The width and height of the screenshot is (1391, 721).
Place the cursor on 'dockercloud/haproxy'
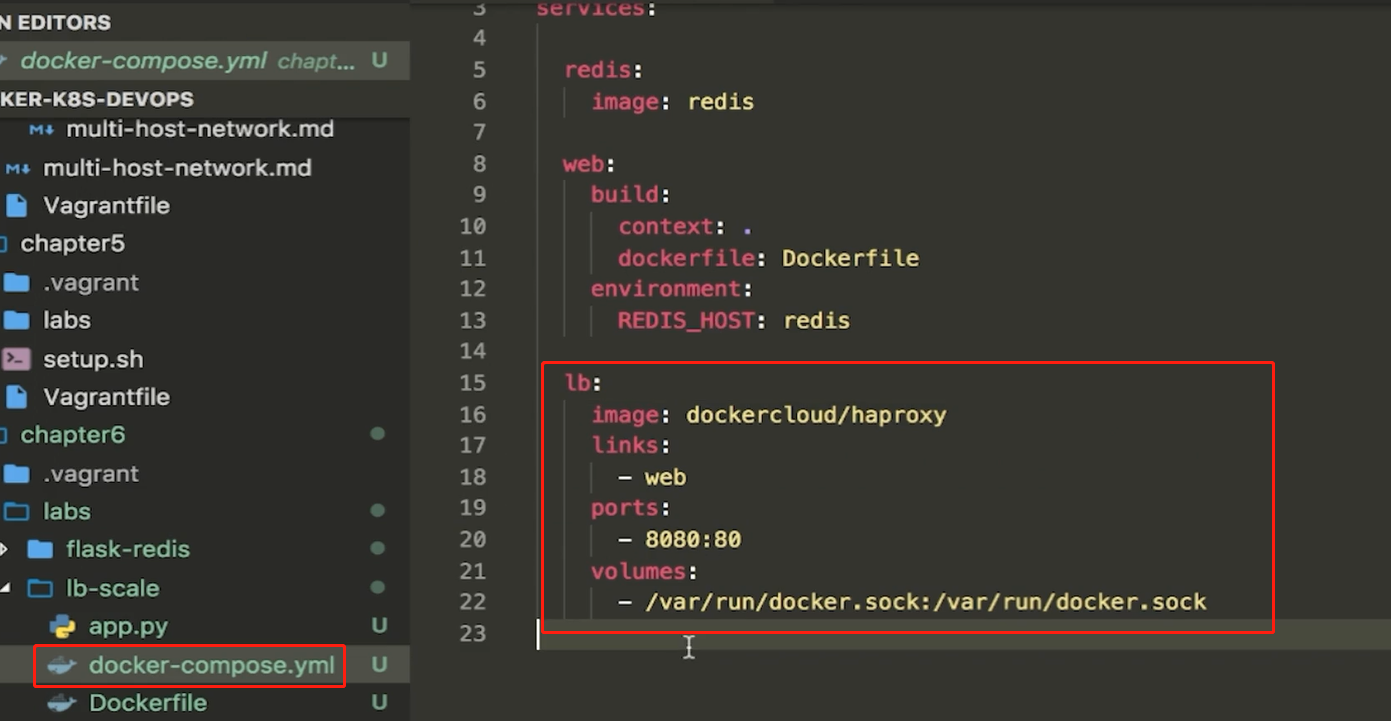(816, 414)
